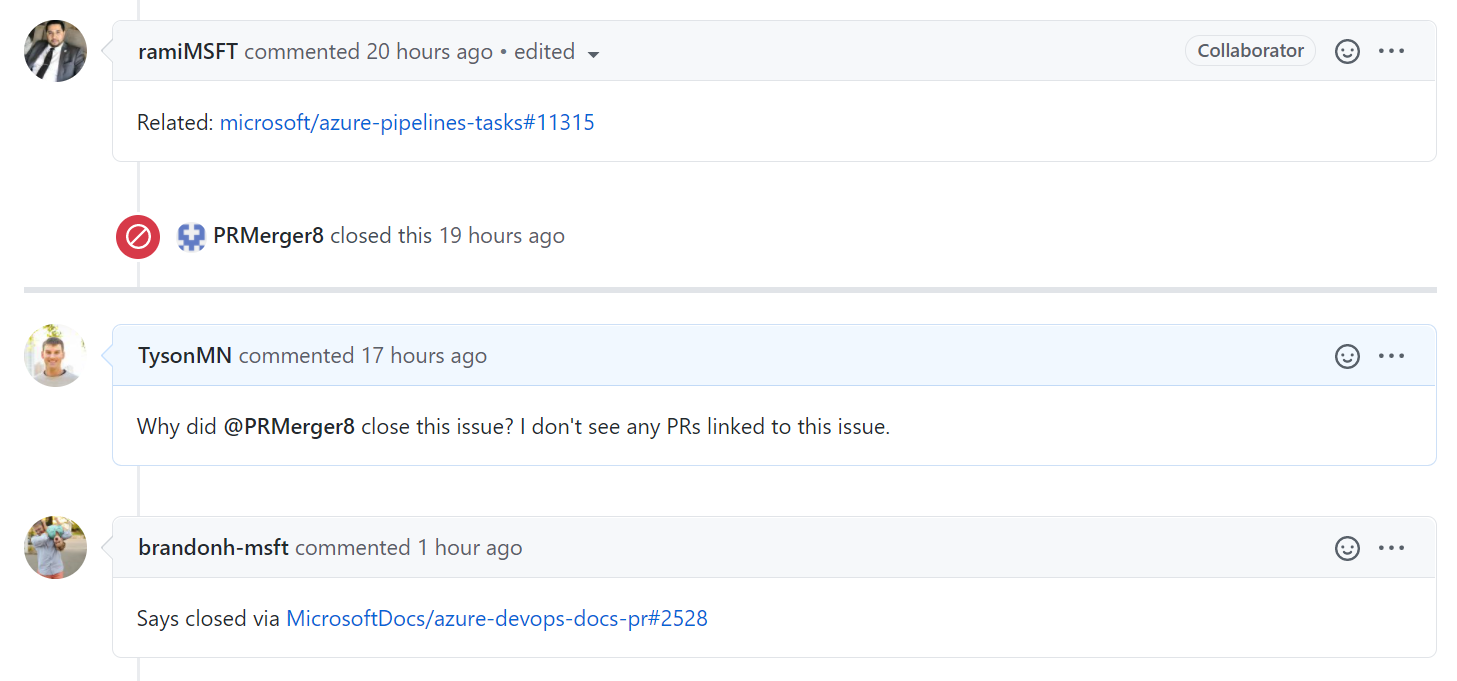
Task: Expand the edited history dropdown arrow
Action: 593,54
